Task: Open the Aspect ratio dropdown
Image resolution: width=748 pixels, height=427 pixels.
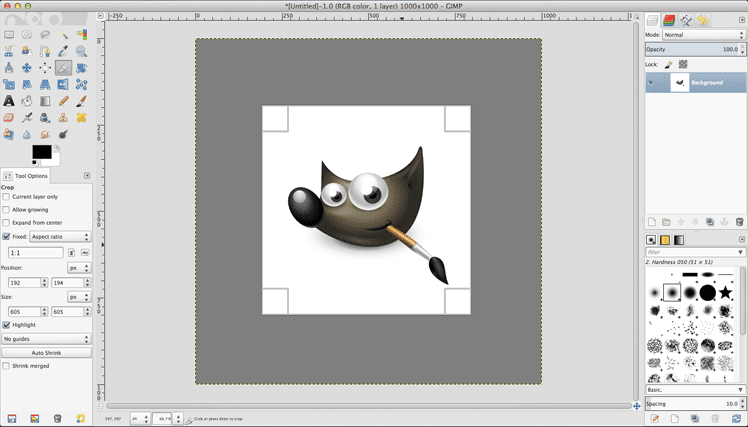Action: point(60,237)
